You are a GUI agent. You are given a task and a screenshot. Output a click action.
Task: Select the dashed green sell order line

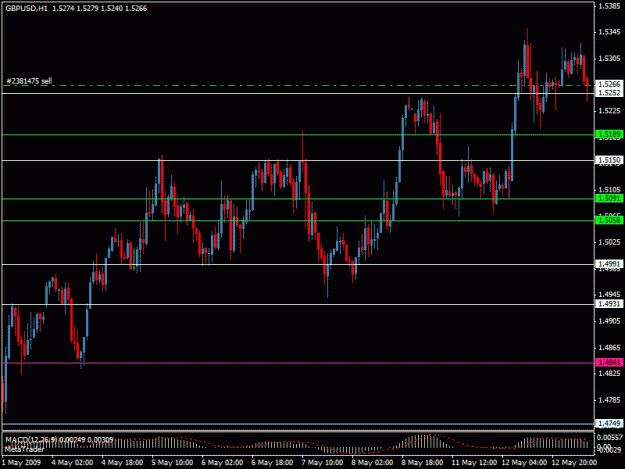tap(298, 85)
